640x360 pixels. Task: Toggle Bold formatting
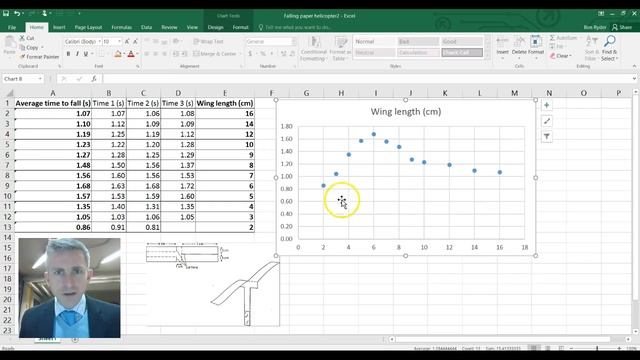[68, 54]
